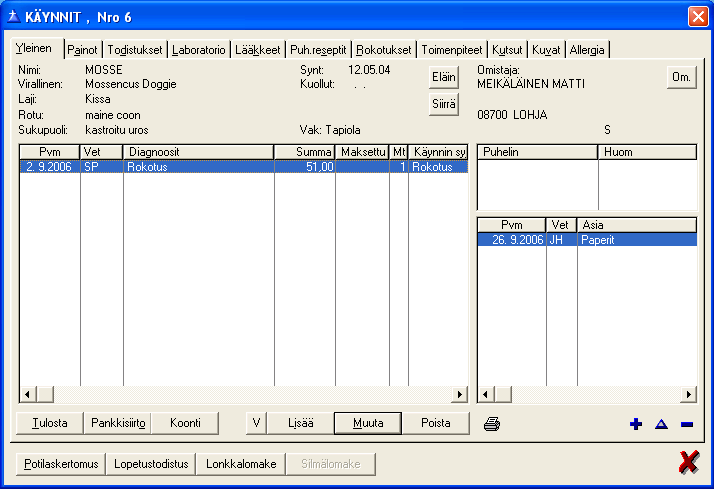Click the Eläin button

[444, 77]
